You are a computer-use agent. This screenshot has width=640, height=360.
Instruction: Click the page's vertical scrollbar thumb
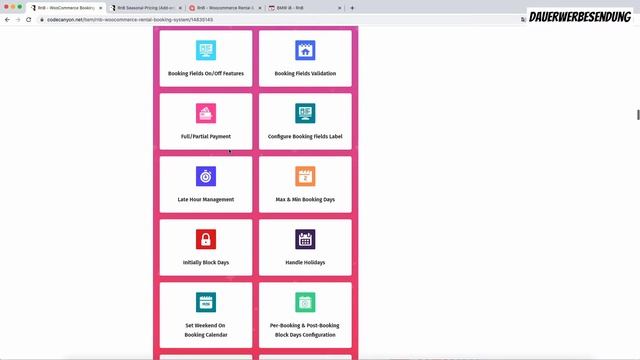click(x=638, y=115)
